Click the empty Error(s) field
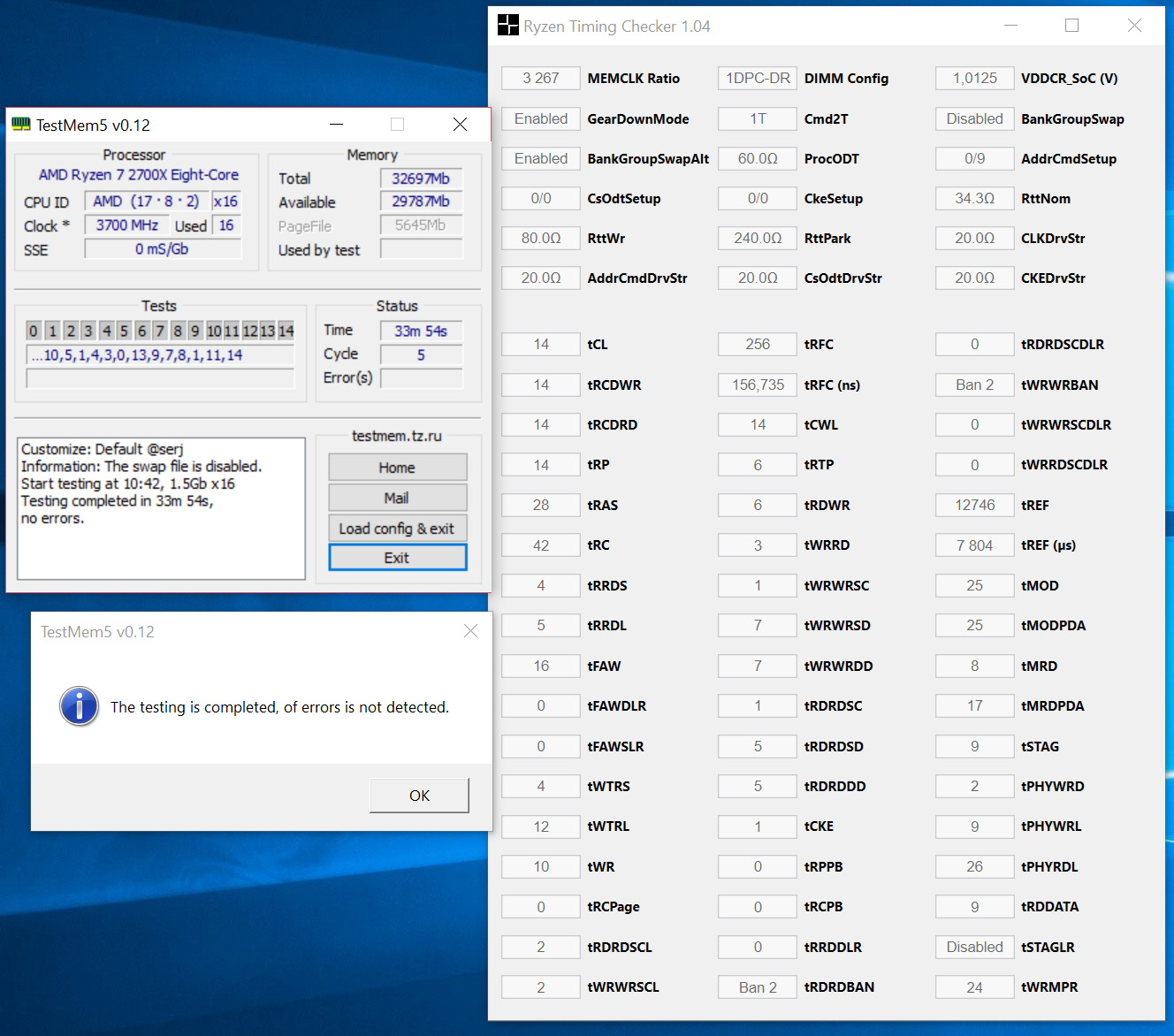Viewport: 1174px width, 1036px height. pos(421,378)
